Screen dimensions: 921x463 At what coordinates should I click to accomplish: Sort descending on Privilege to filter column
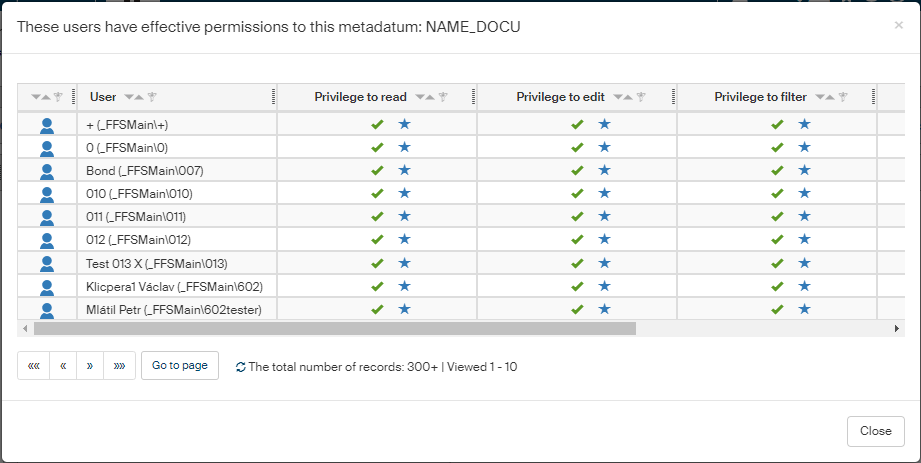[817, 97]
